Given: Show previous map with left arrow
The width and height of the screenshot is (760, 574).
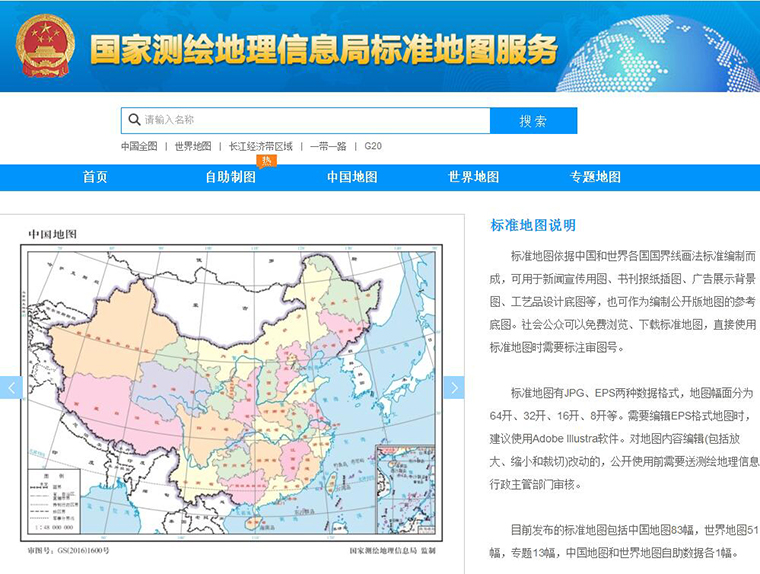Looking at the screenshot, I should (x=11, y=387).
